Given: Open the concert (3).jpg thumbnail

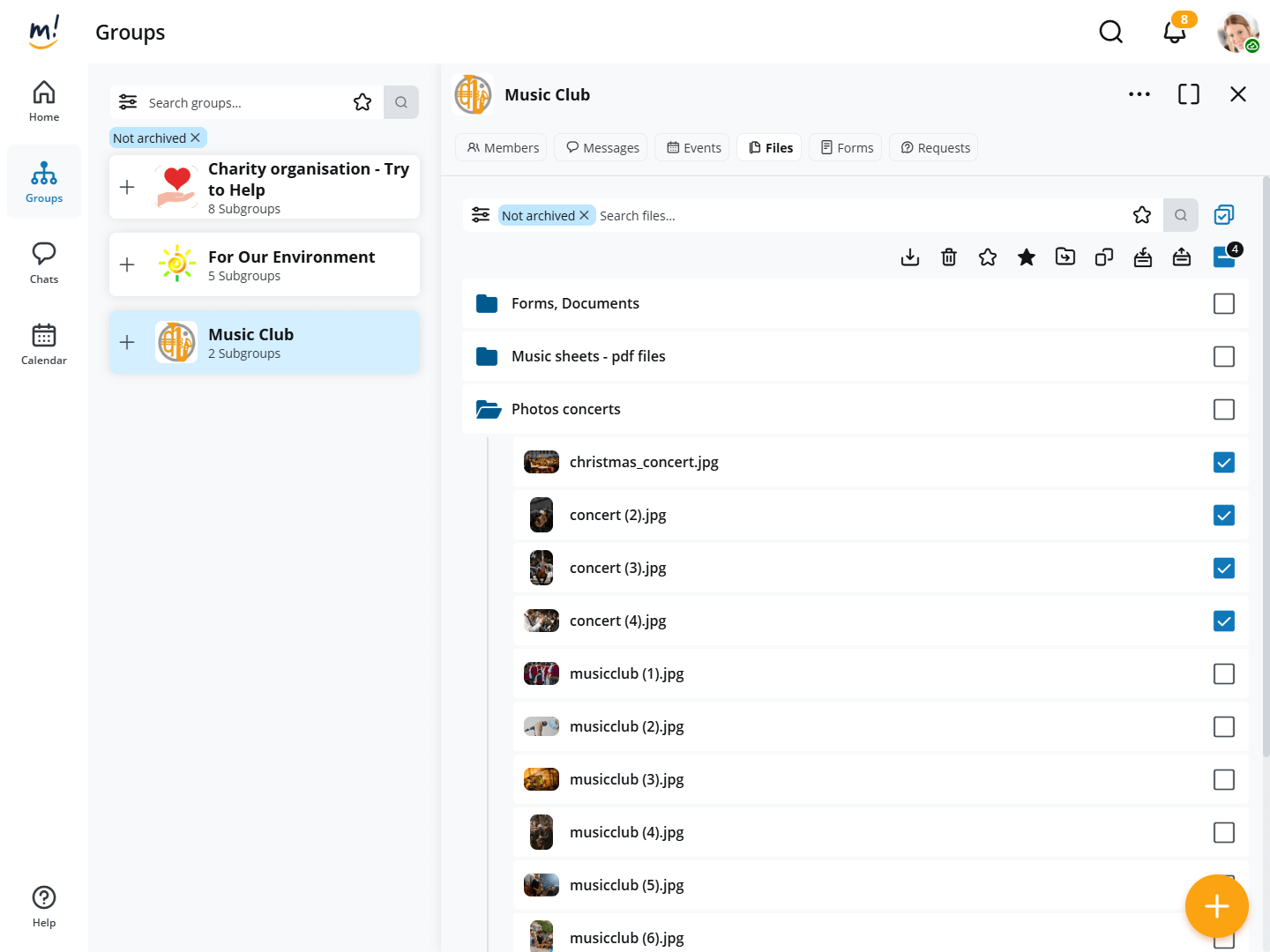Looking at the screenshot, I should pyautogui.click(x=542, y=569).
